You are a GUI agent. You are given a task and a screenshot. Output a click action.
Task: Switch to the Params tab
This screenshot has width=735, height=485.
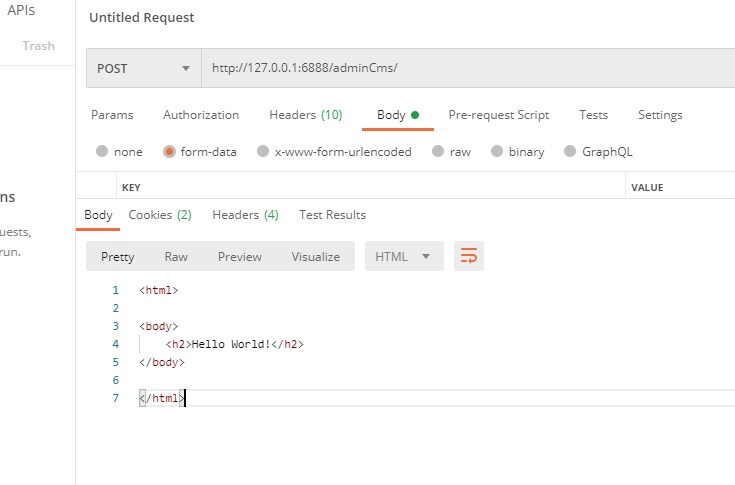point(112,115)
